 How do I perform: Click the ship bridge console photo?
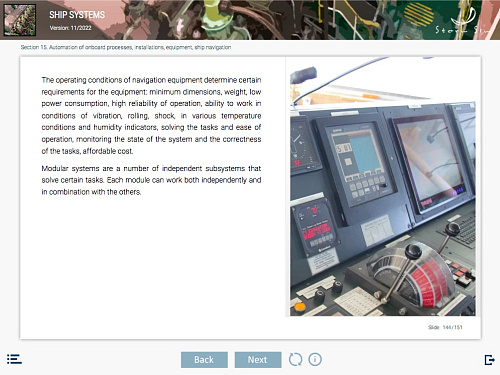(383, 186)
